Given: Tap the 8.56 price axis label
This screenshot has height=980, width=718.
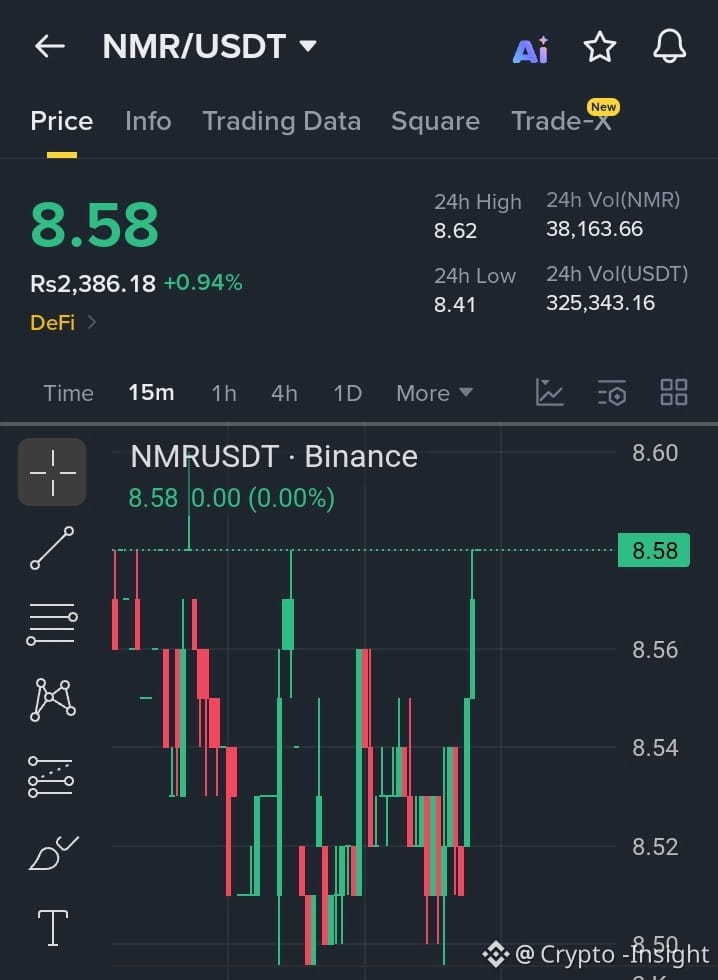Looking at the screenshot, I should pyautogui.click(x=655, y=650).
